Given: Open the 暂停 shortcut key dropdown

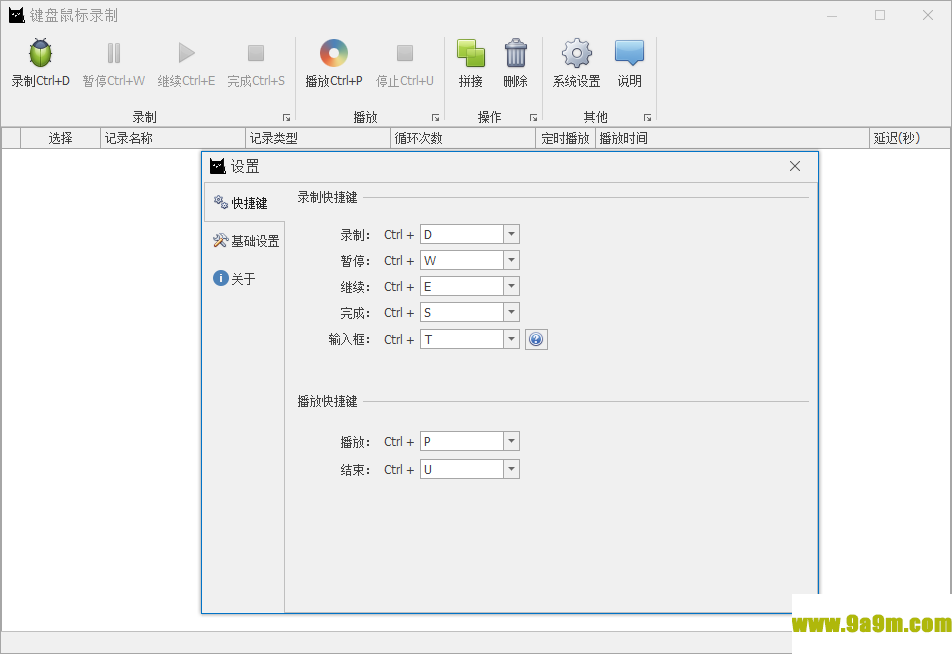Looking at the screenshot, I should tap(511, 261).
